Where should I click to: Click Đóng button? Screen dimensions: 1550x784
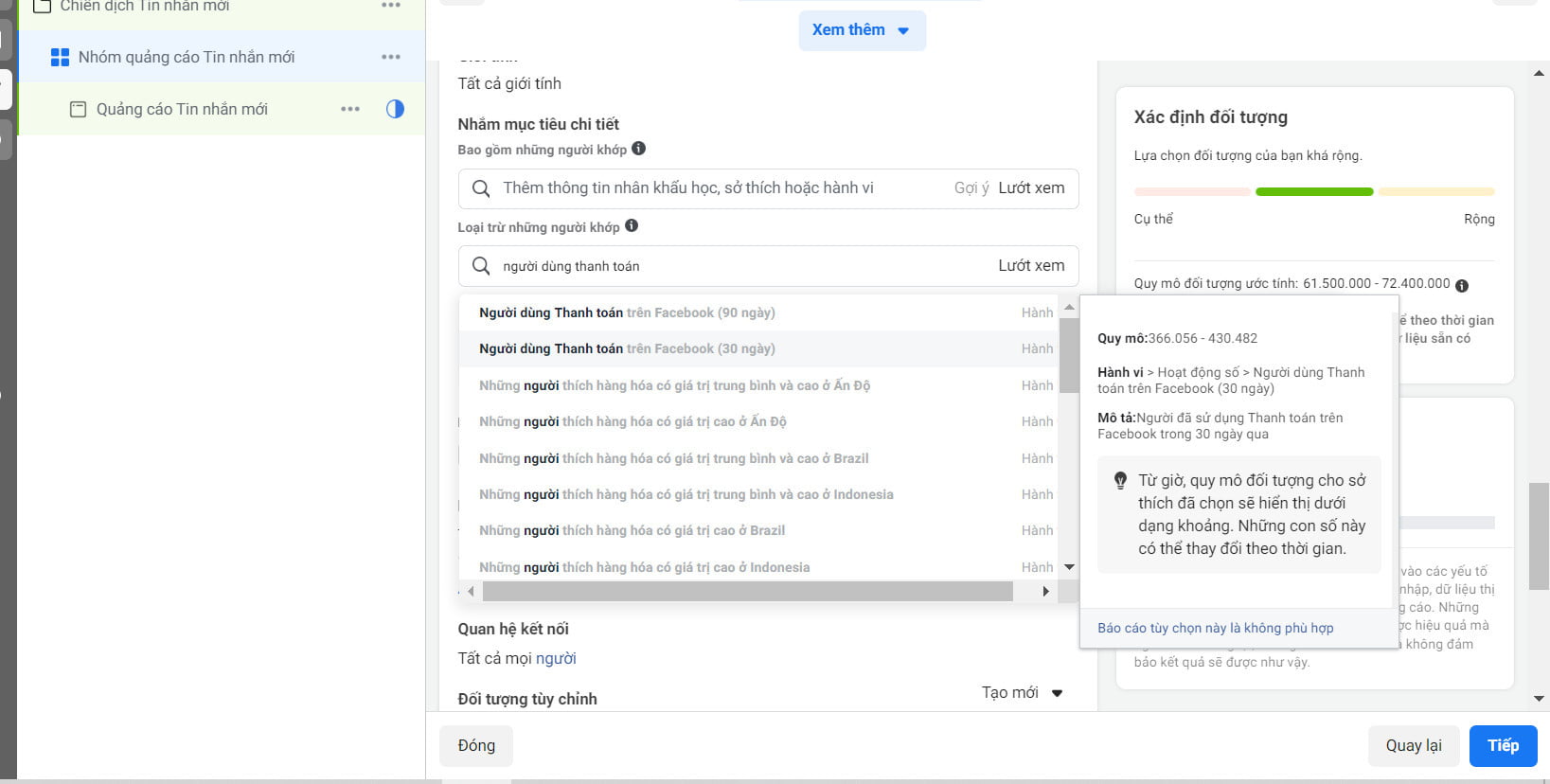(x=475, y=746)
